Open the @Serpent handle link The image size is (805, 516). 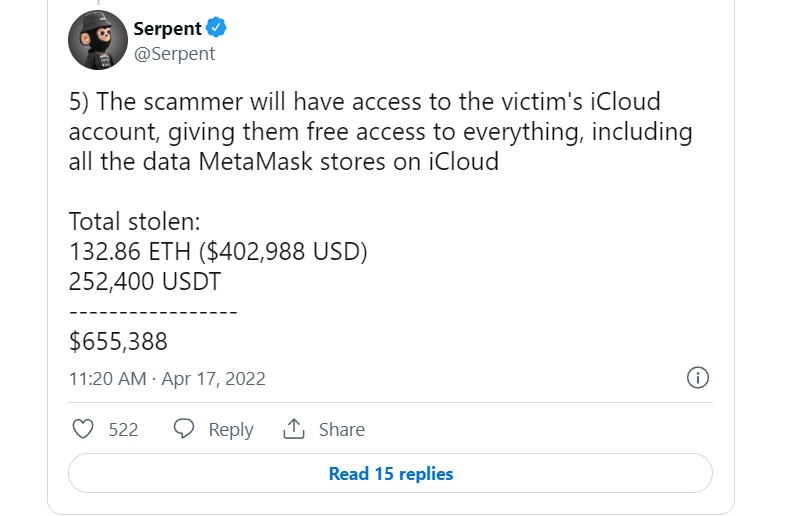[174, 54]
